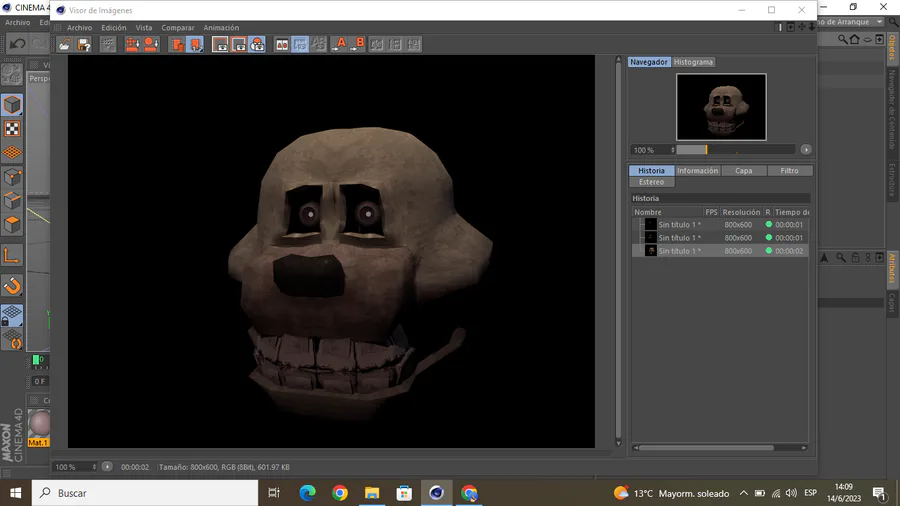Click the Save As disk icon
900x506 pixels.
tap(84, 44)
